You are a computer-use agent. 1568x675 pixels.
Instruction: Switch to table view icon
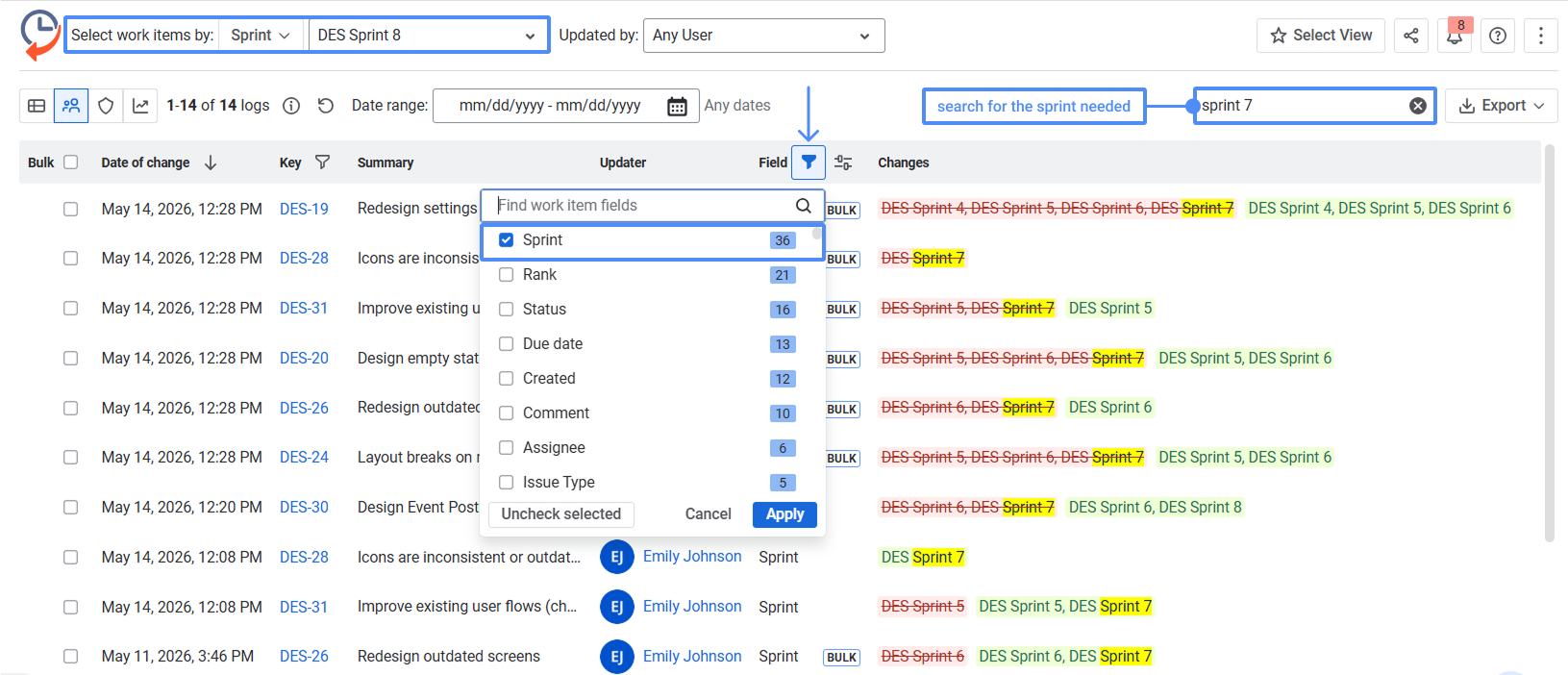click(37, 106)
